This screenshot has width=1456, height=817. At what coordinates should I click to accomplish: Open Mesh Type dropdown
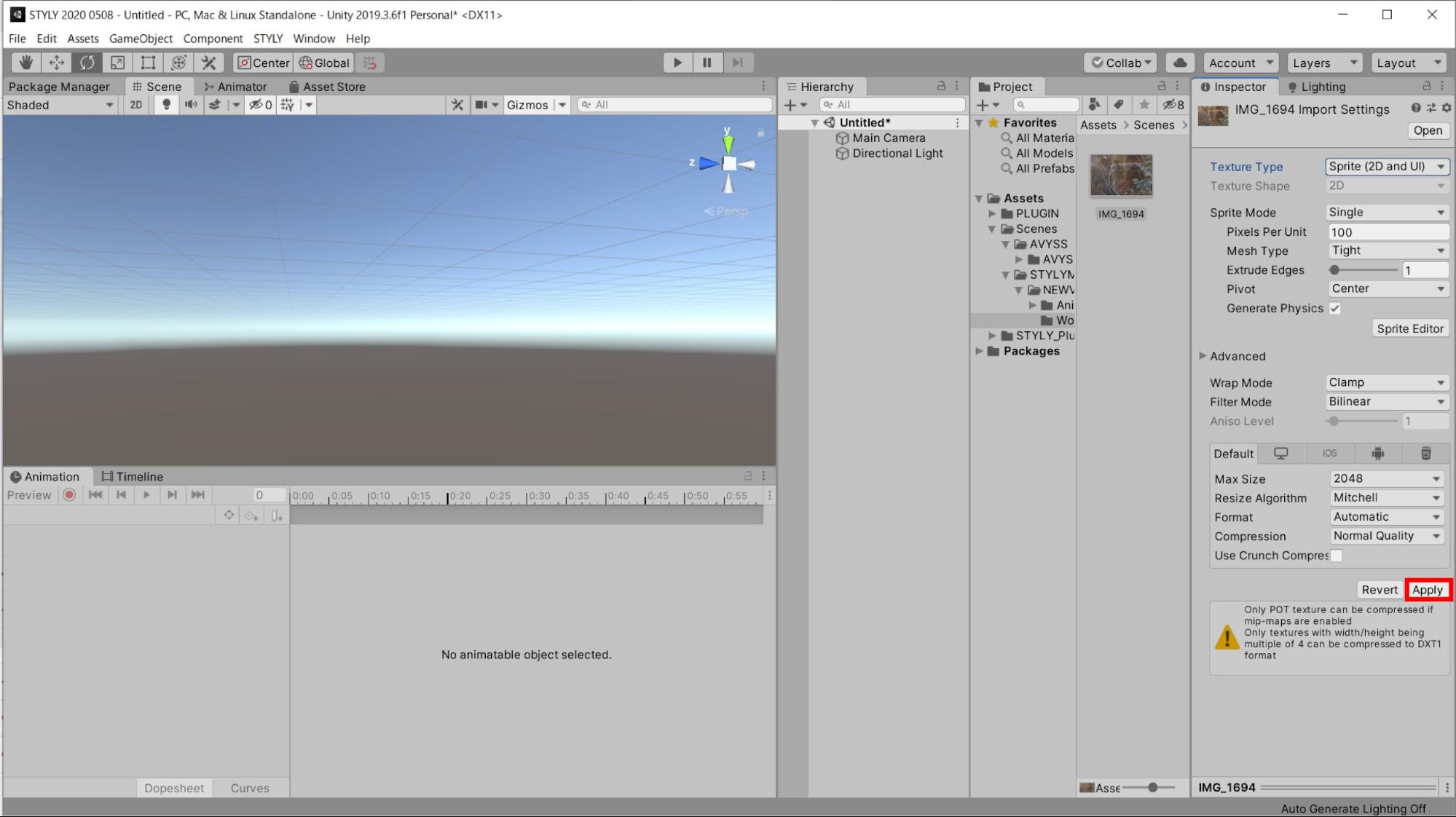1388,250
